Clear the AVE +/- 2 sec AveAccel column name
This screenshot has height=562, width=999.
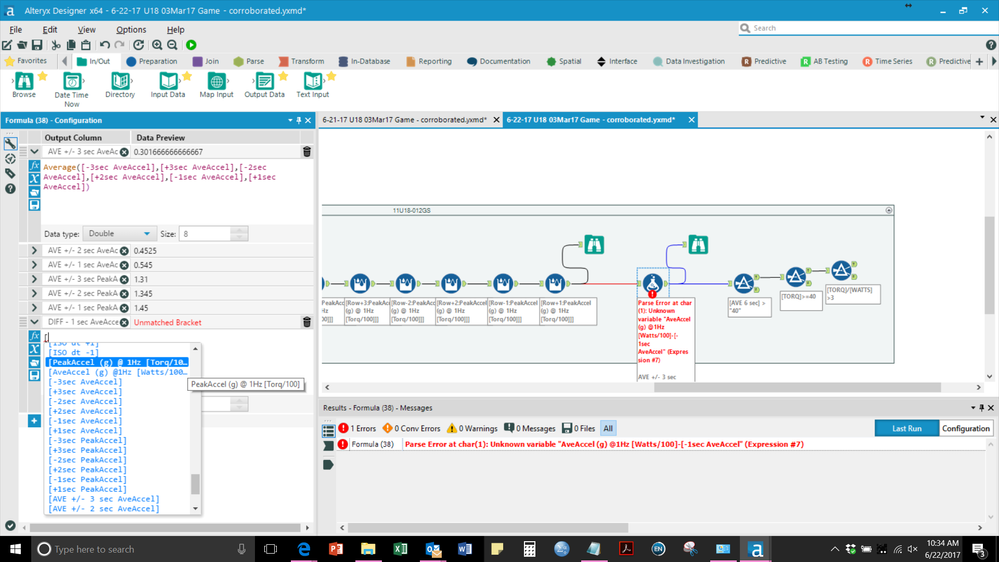click(124, 250)
